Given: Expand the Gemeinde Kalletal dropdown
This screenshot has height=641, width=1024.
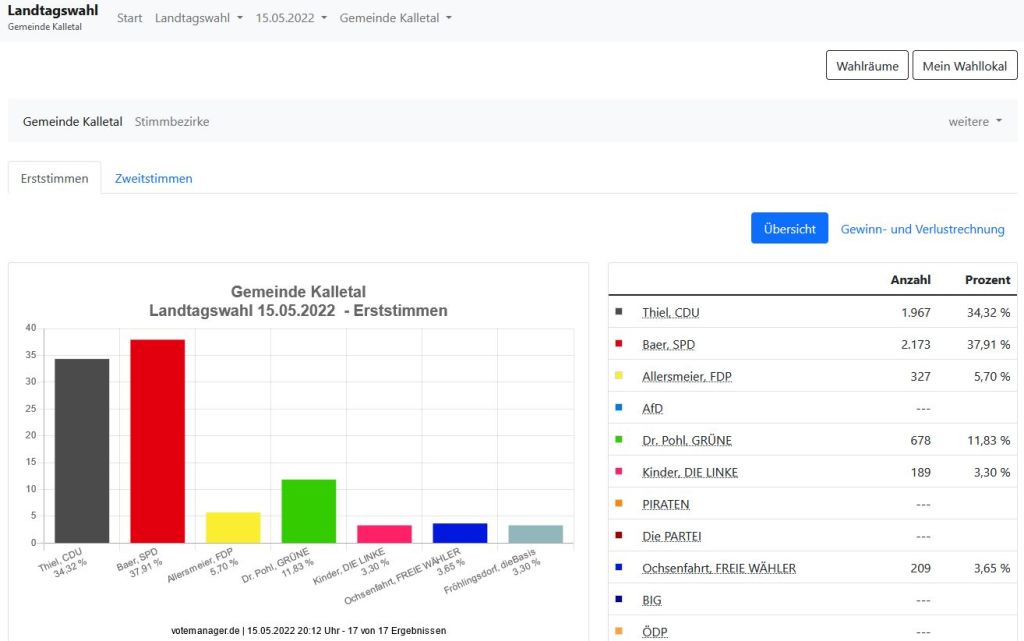Looking at the screenshot, I should pos(395,18).
